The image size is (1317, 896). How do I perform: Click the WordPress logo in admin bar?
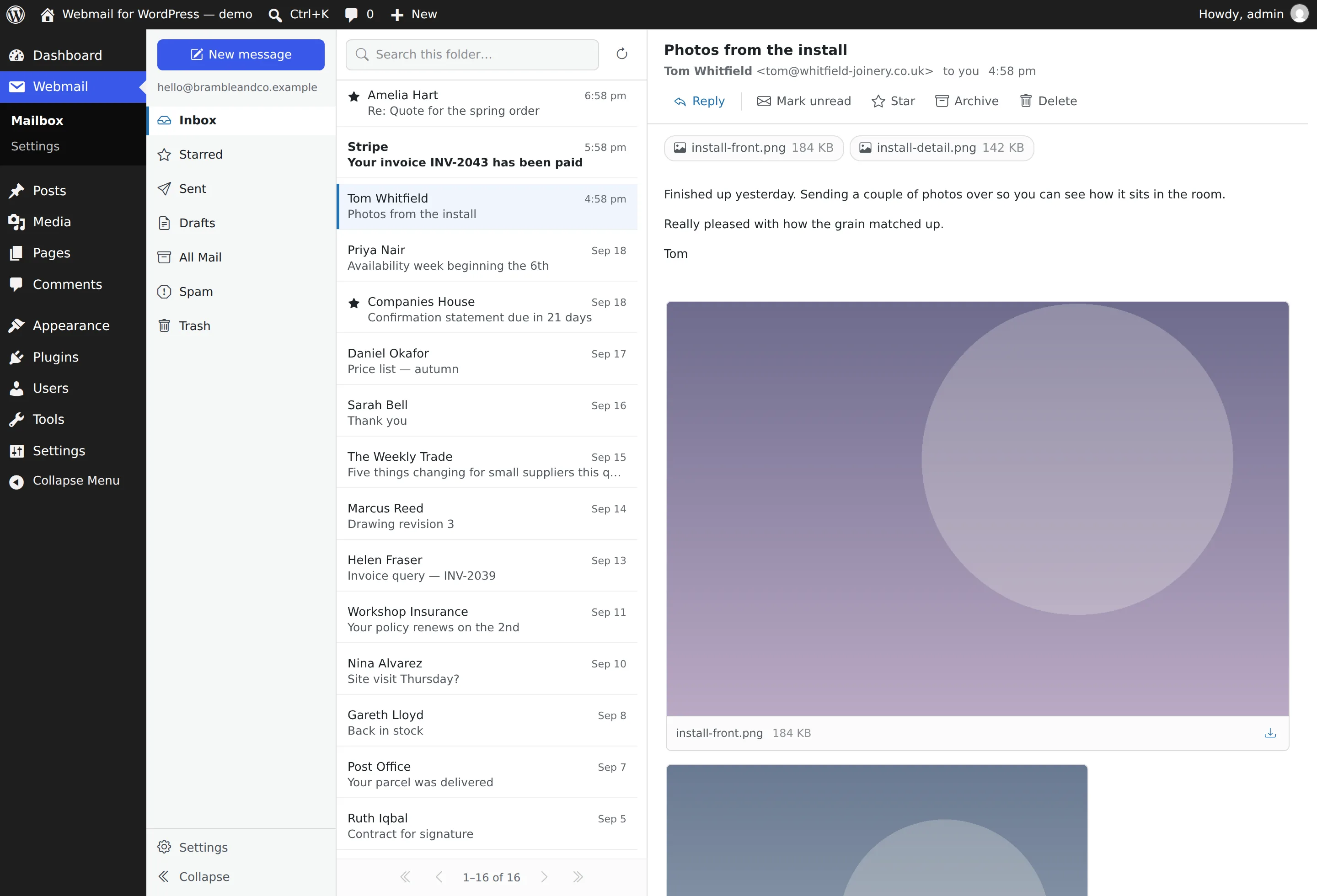(16, 14)
